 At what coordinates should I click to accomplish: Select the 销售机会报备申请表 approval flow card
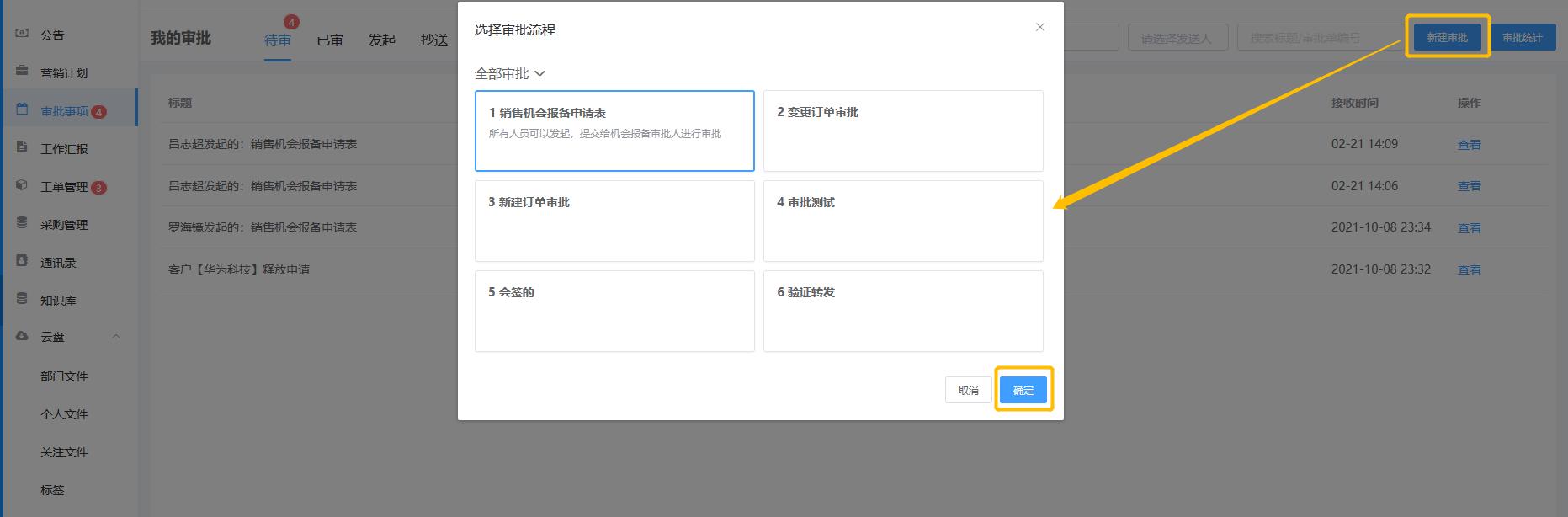tap(614, 131)
